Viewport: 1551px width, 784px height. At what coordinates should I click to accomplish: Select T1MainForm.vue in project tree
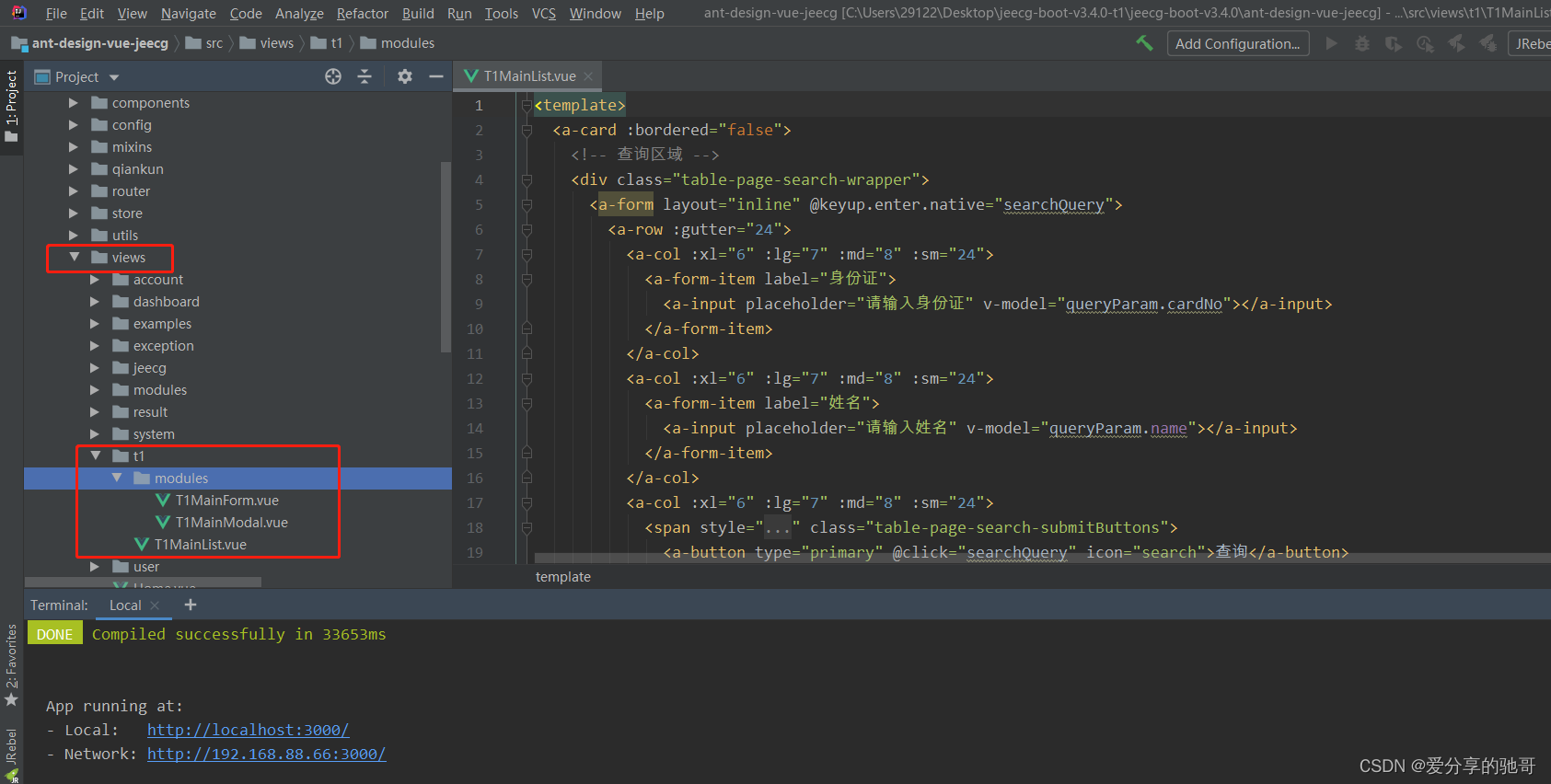tap(226, 501)
